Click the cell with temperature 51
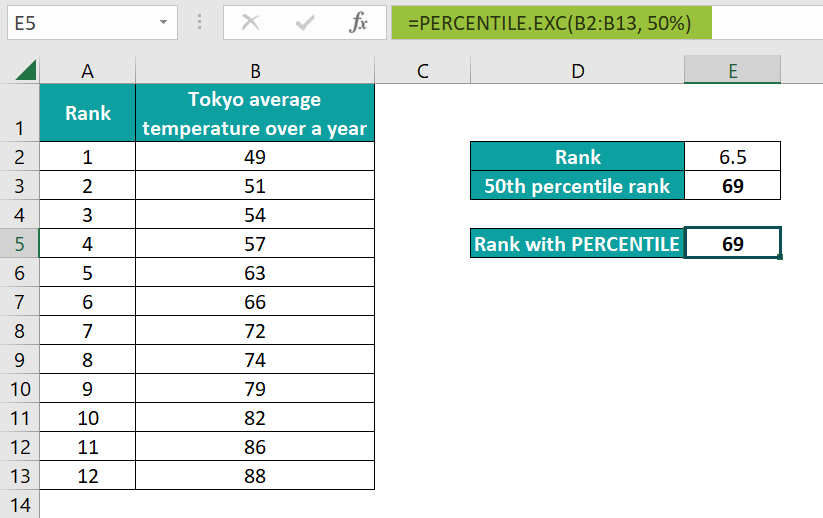This screenshot has height=518, width=823. coord(255,185)
